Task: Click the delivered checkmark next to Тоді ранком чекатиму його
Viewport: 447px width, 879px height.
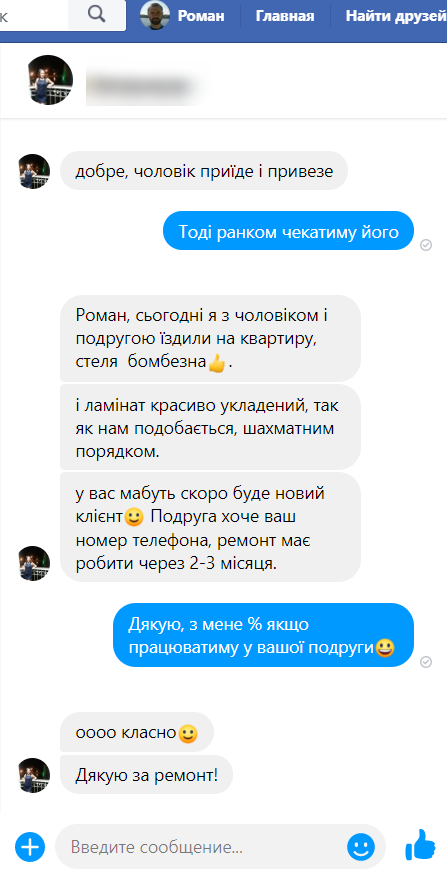Action: [x=426, y=245]
